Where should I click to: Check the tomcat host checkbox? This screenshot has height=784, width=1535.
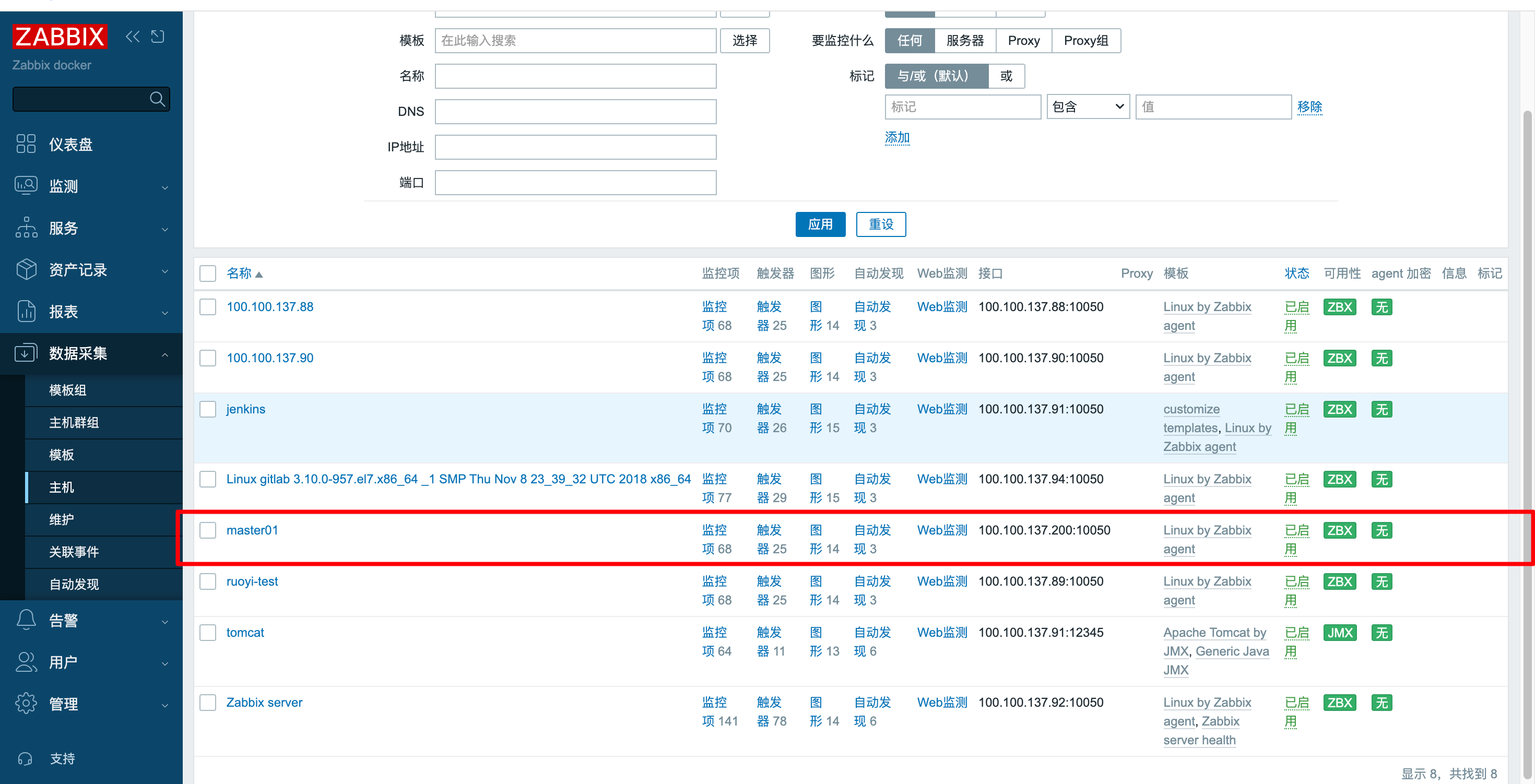(207, 633)
